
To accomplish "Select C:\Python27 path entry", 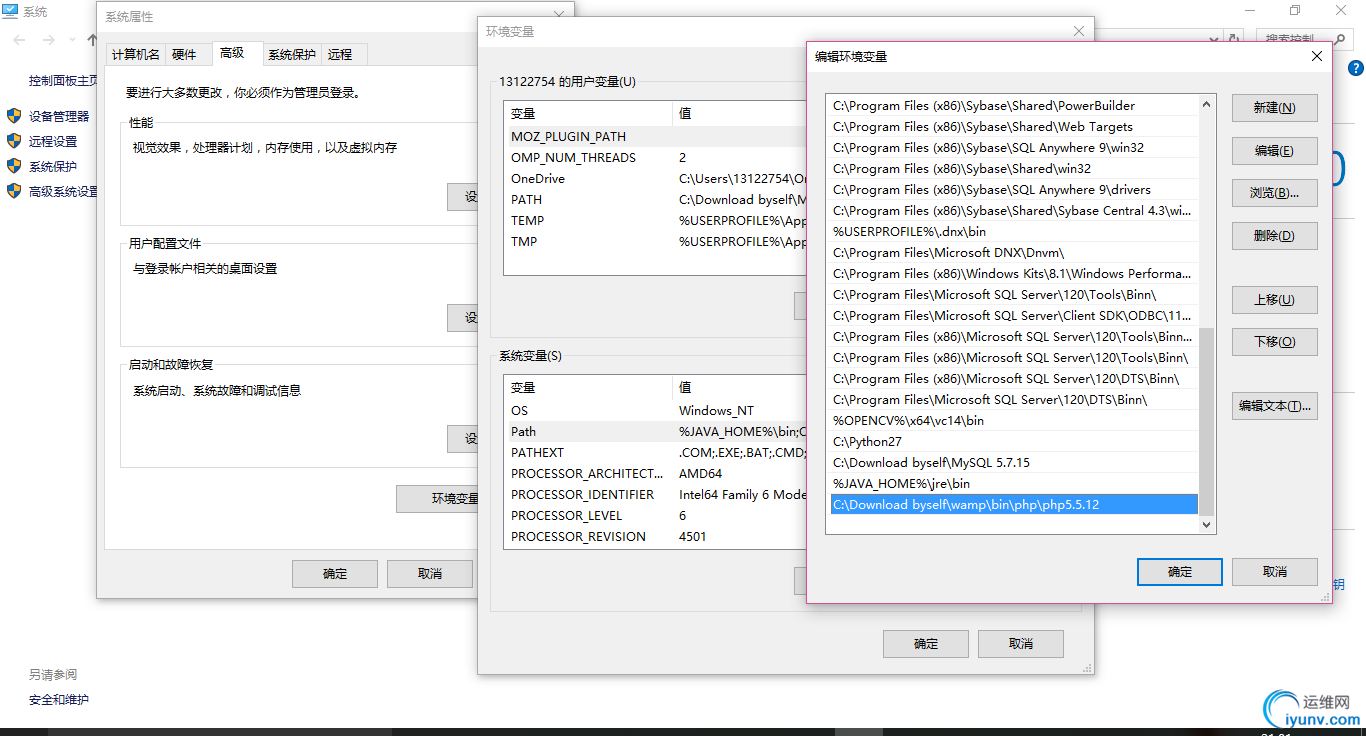I will pyautogui.click(x=1014, y=442).
